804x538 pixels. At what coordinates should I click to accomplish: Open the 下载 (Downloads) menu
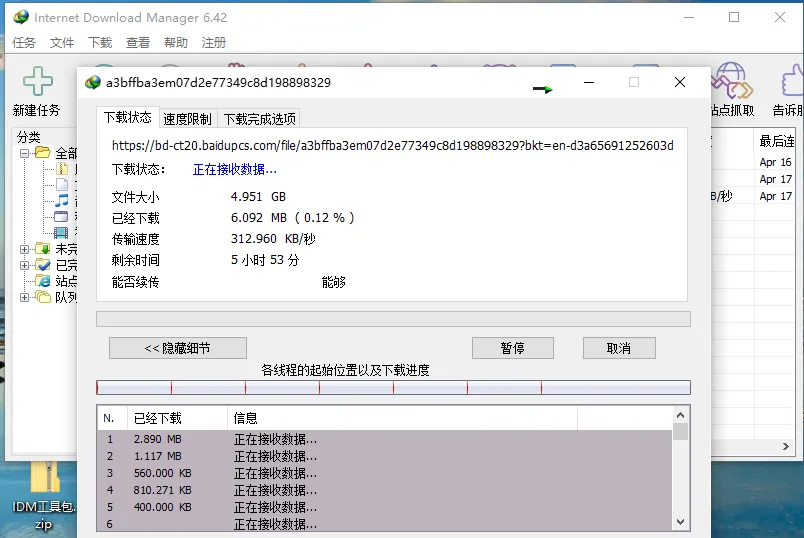100,43
